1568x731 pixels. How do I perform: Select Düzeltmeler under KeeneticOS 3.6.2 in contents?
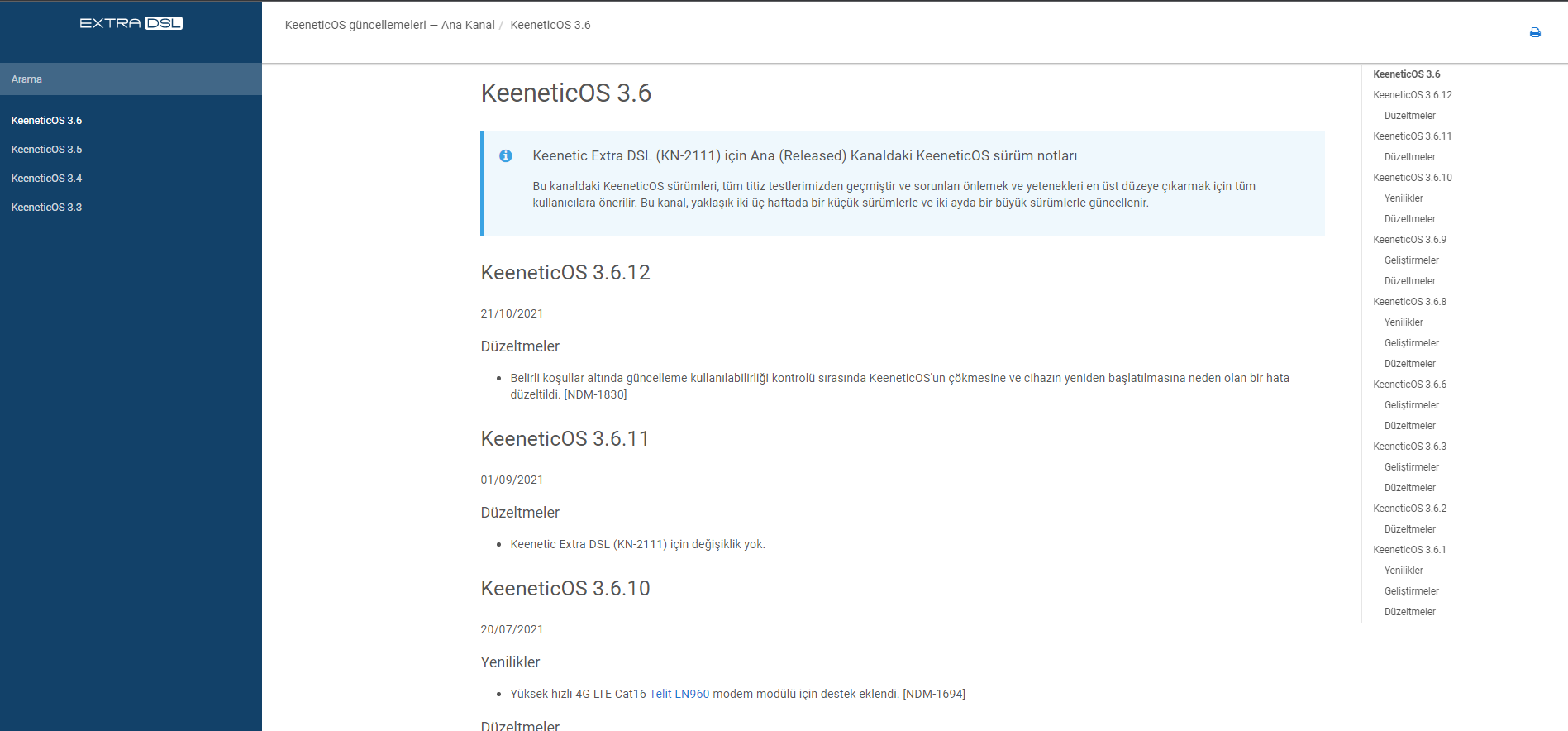click(x=1409, y=529)
